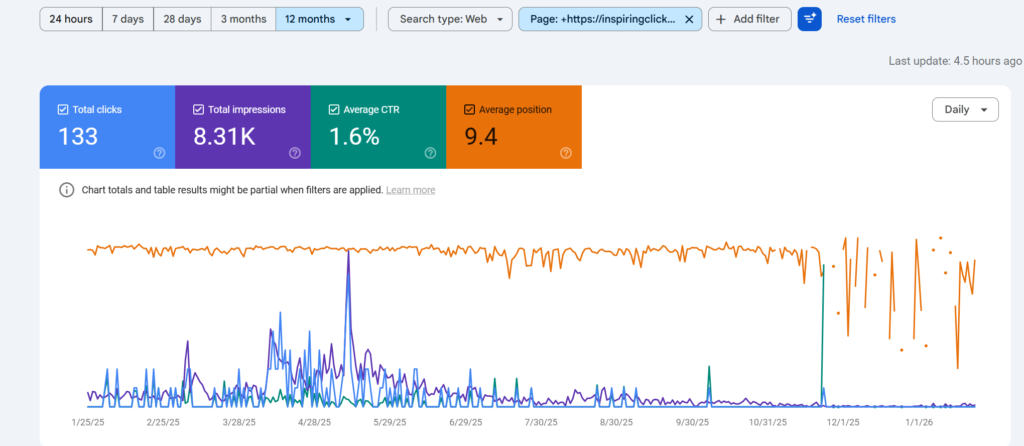Disable the Average CTR checkbox
Image resolution: width=1024 pixels, height=446 pixels.
[x=335, y=110]
